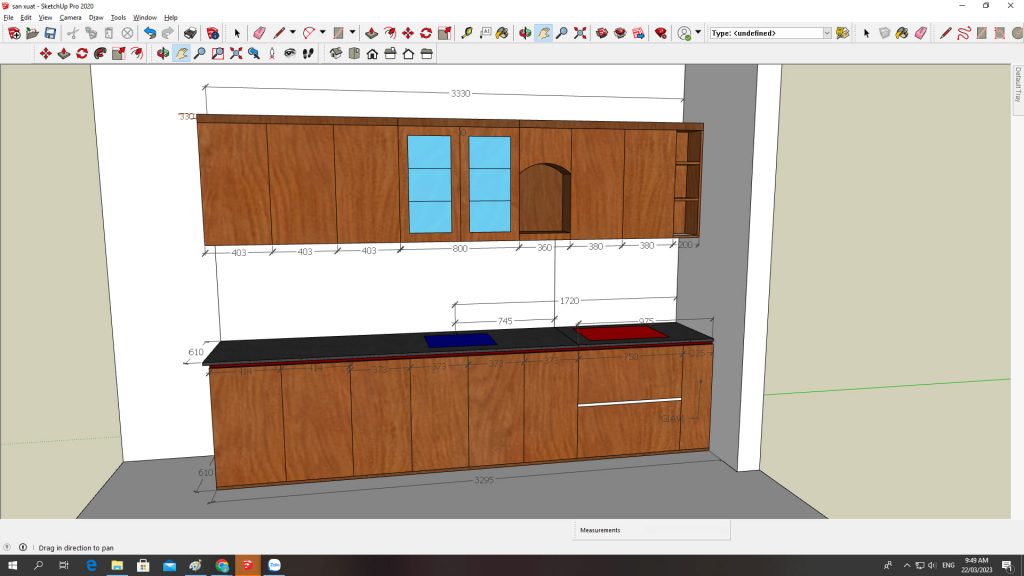Open File Explorer from the taskbar
1024x576 pixels.
coord(117,565)
